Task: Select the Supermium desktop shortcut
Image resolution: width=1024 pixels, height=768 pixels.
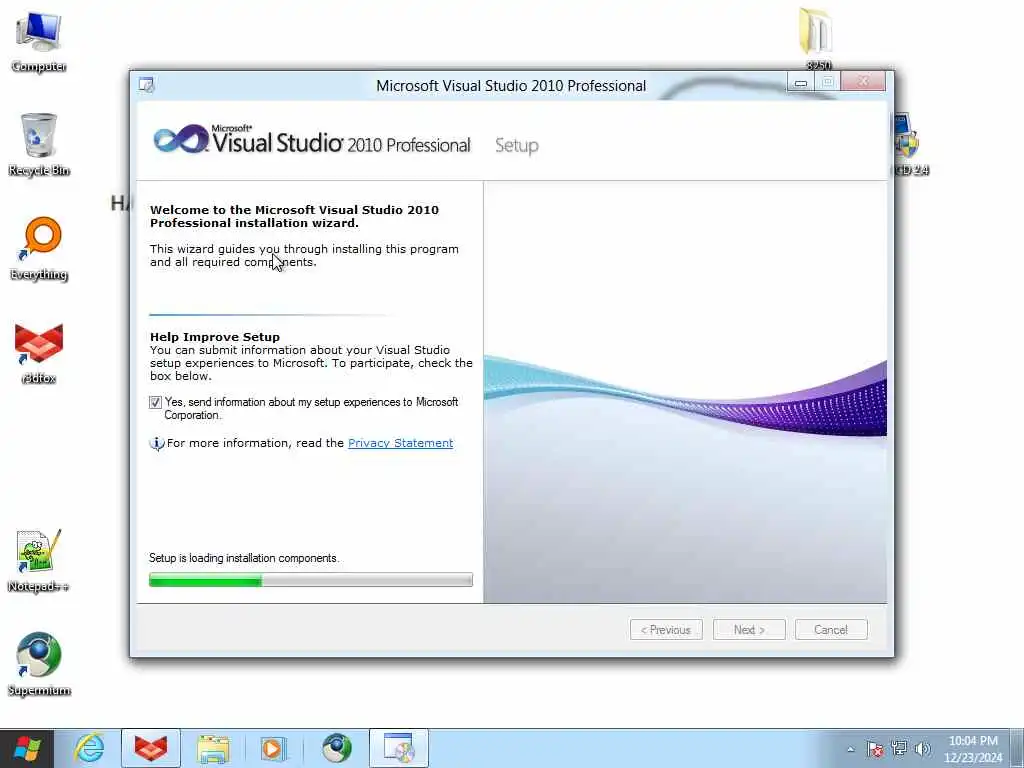Action: coord(39,664)
